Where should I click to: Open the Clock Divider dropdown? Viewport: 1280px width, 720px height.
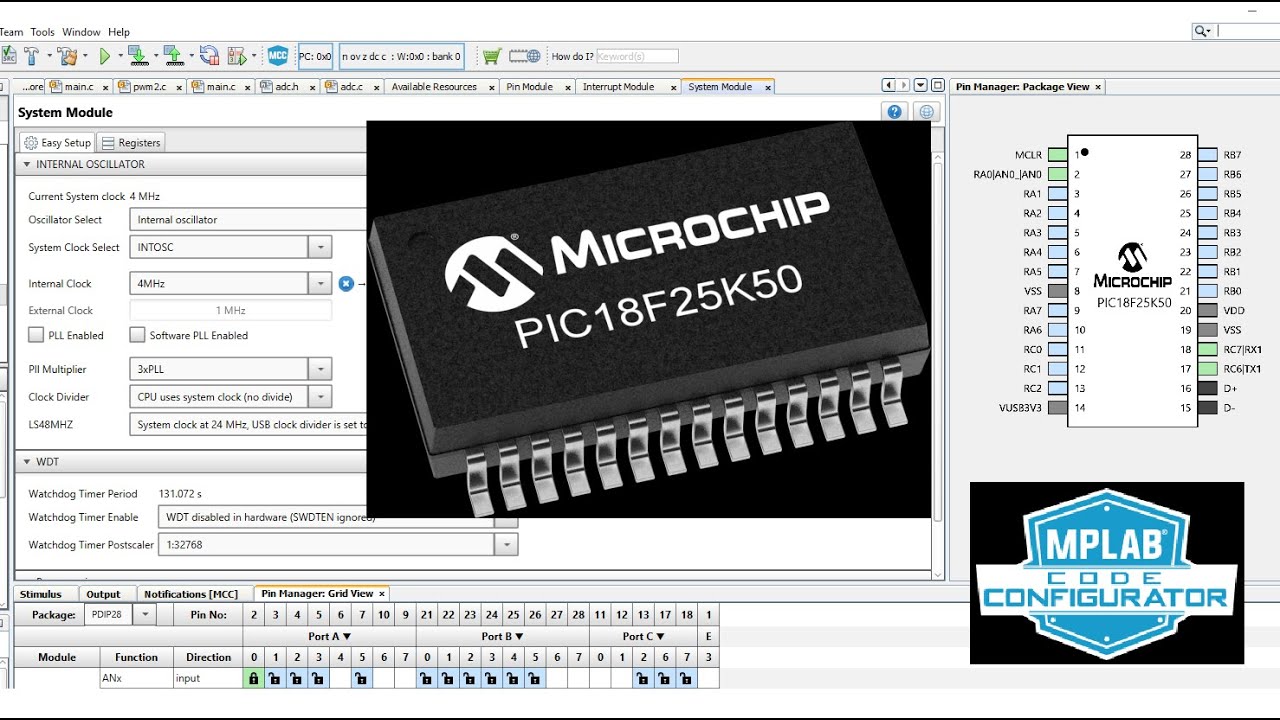coord(320,397)
